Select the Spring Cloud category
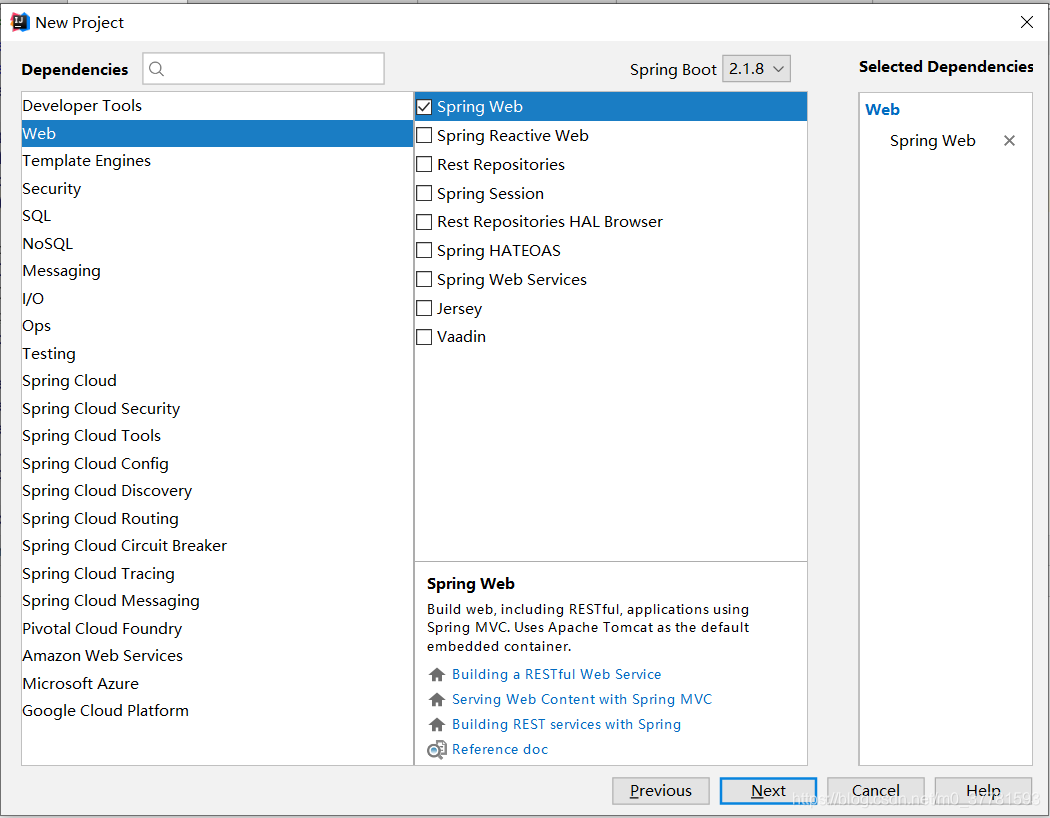The height and width of the screenshot is (818, 1050). pos(217,381)
